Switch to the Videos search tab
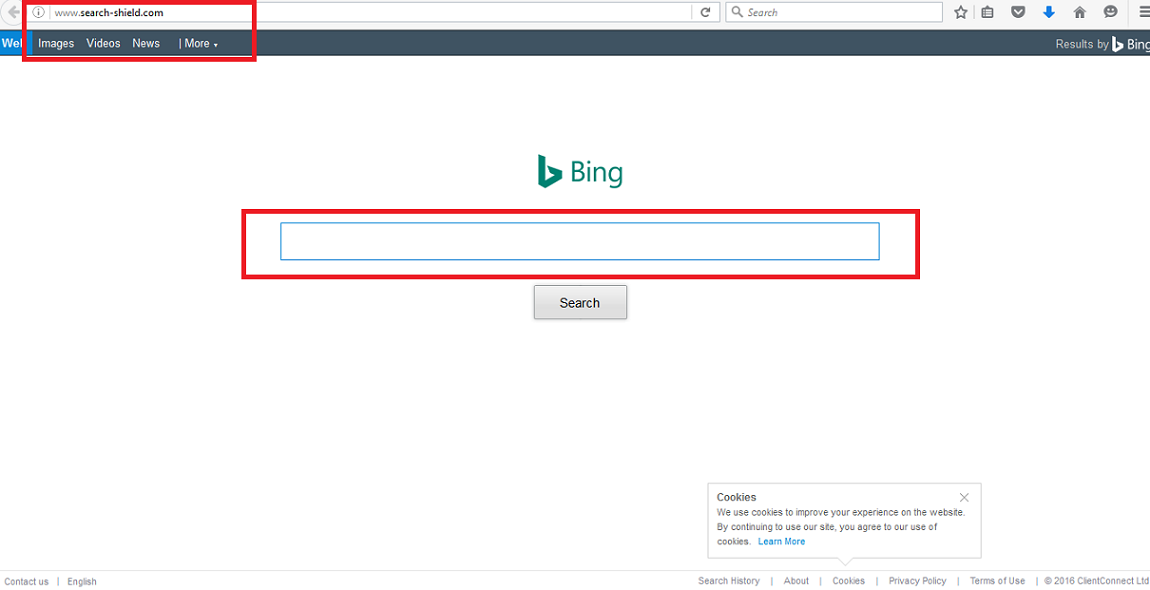Image resolution: width=1150 pixels, height=590 pixels. (x=103, y=44)
